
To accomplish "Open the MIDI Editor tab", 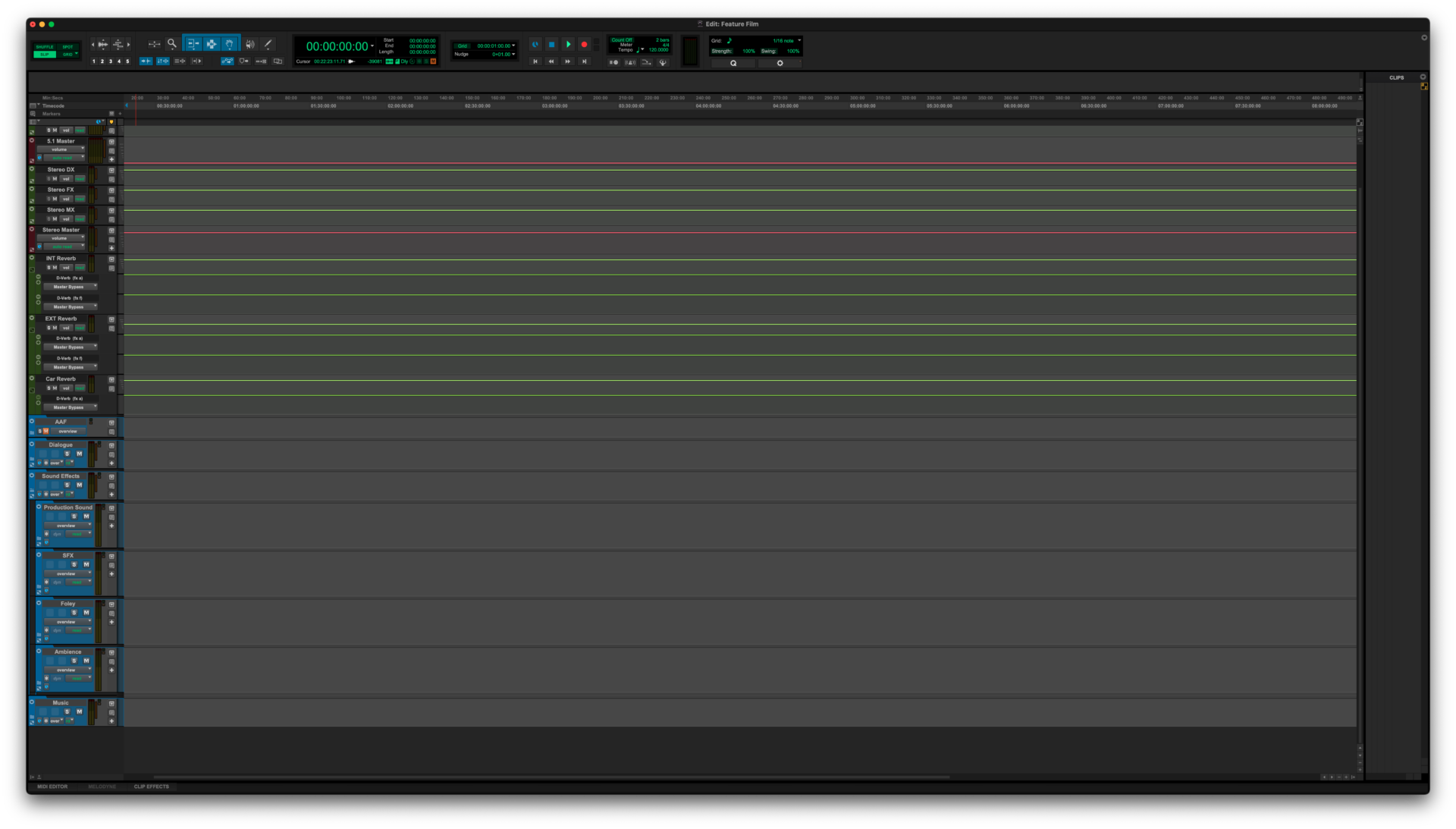I will [52, 787].
